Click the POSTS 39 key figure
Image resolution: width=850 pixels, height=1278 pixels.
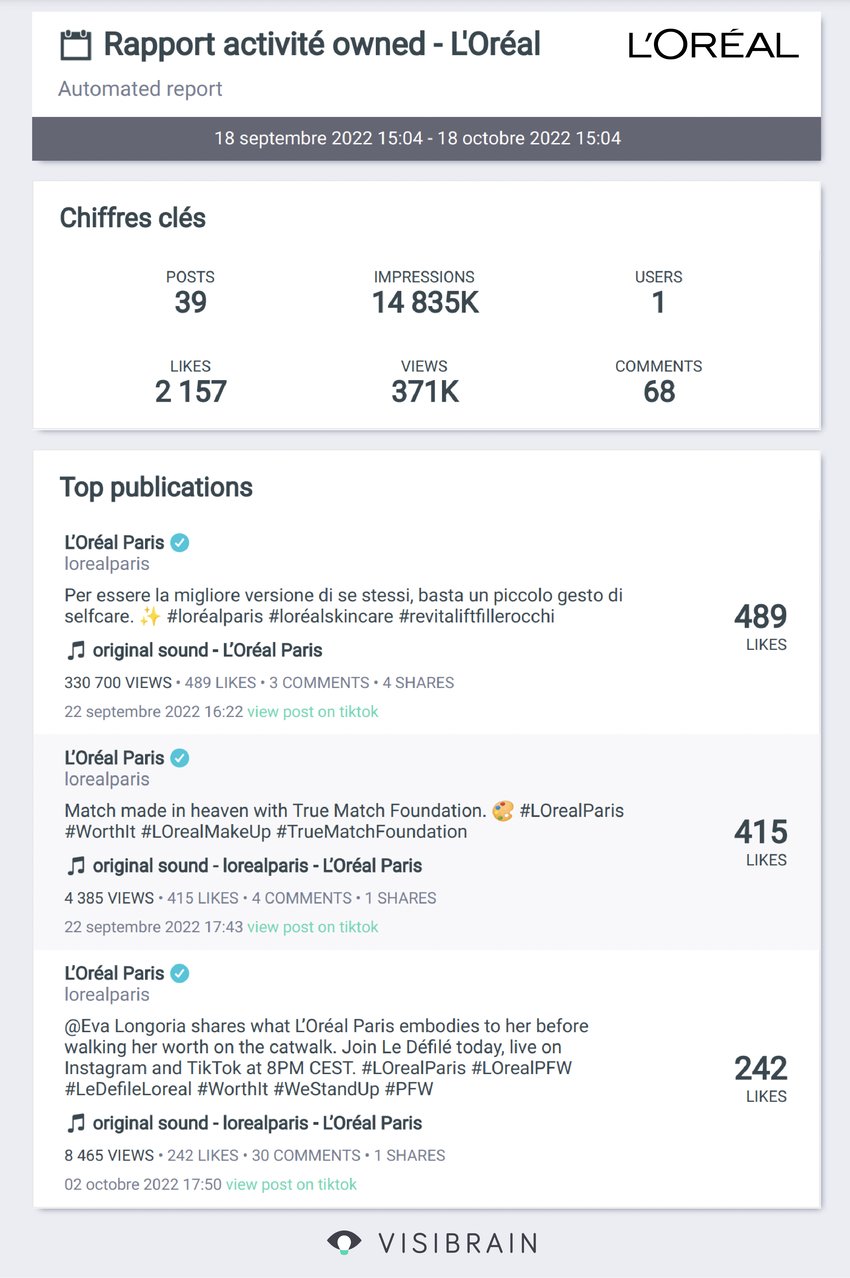pyautogui.click(x=190, y=292)
